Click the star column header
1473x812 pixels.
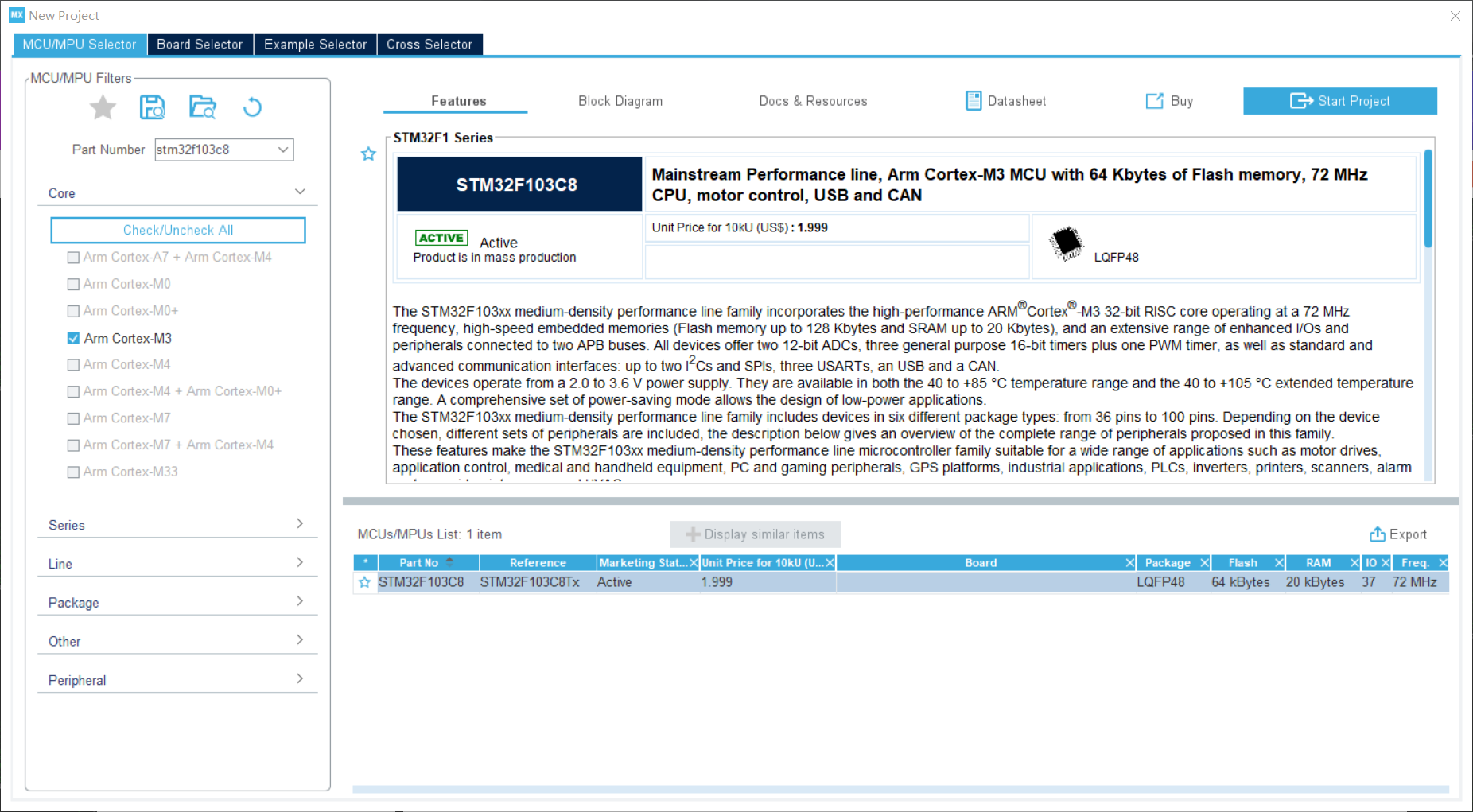pos(365,563)
